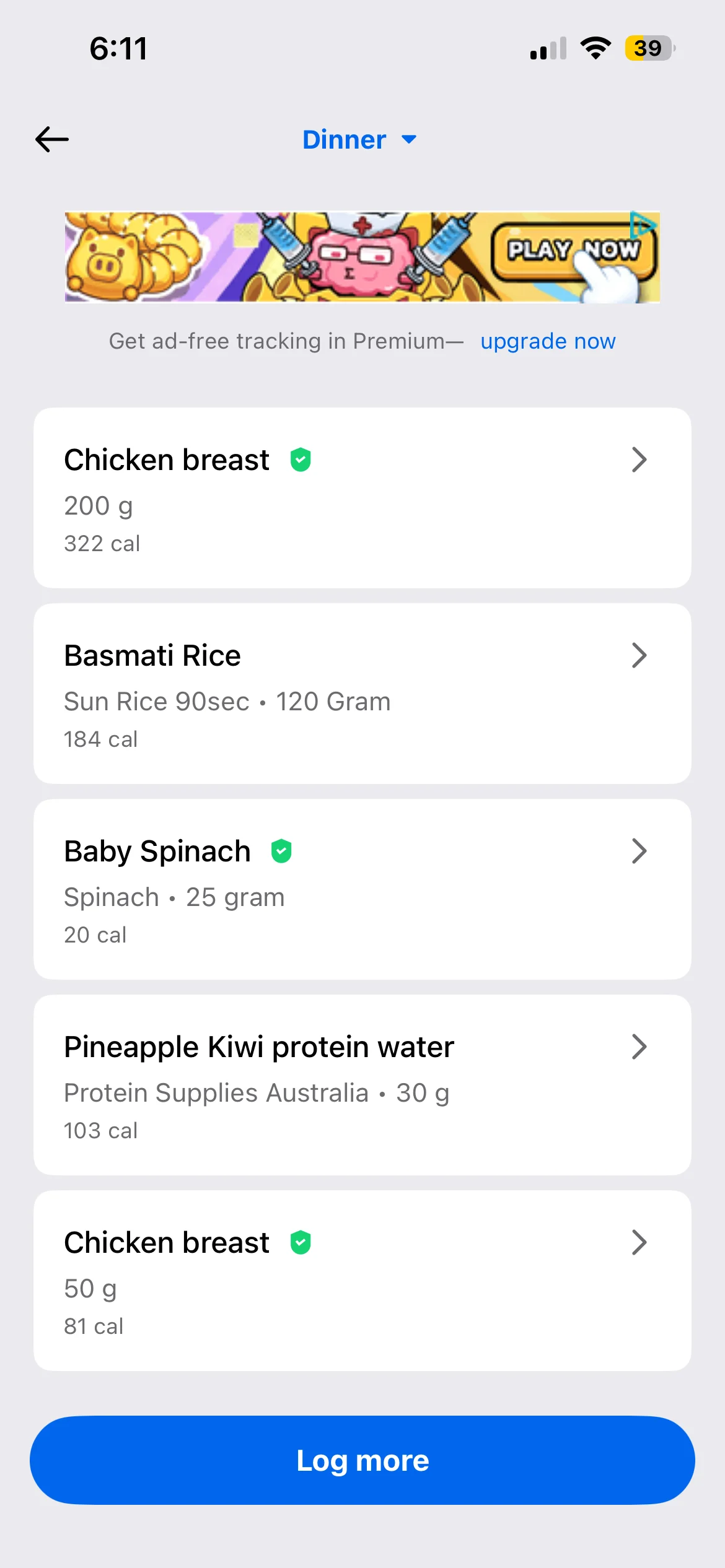Tap the verified badge next to Baby Spinach
This screenshot has height=1568, width=725.
[281, 852]
